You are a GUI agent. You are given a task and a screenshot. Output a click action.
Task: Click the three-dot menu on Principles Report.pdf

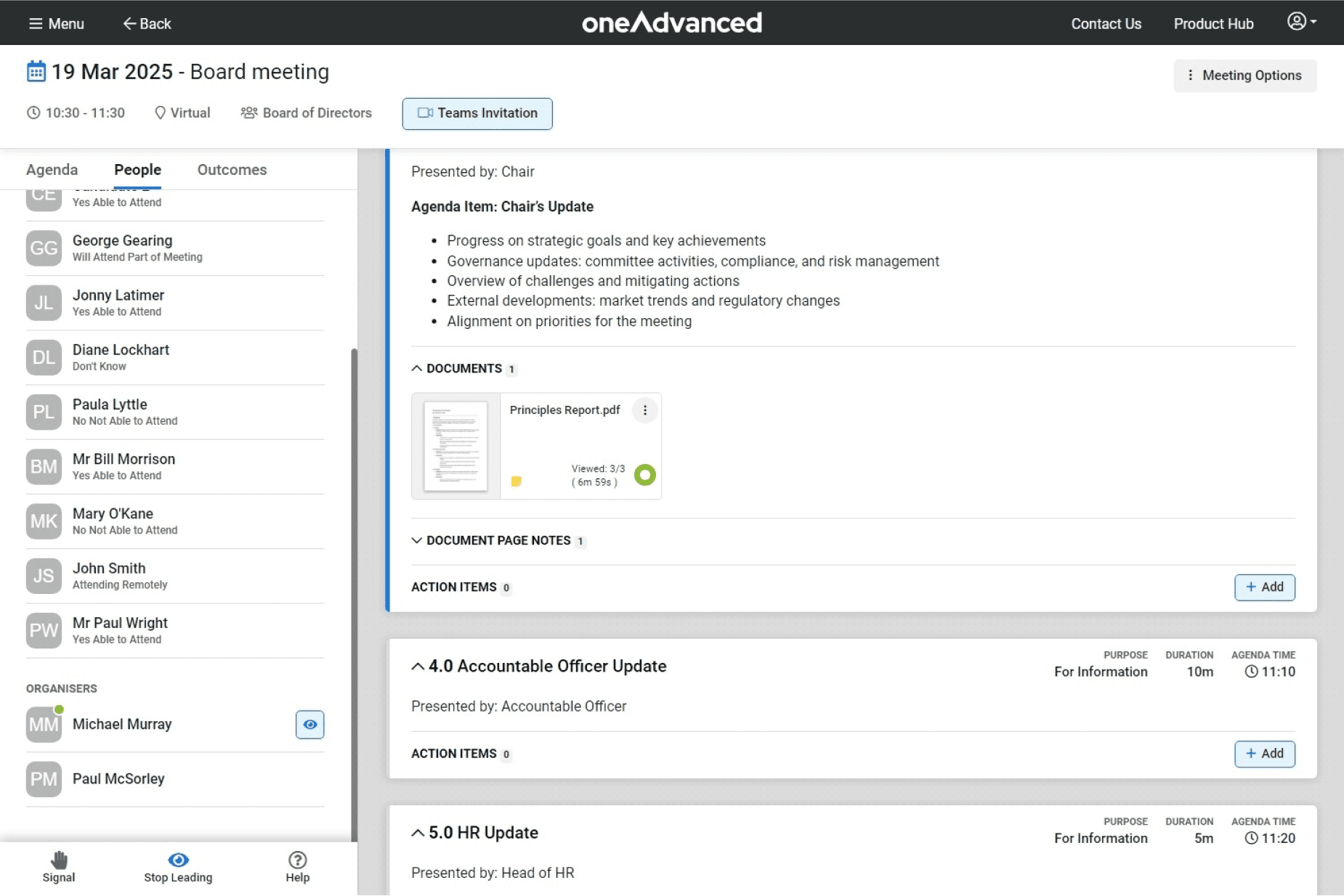[644, 410]
